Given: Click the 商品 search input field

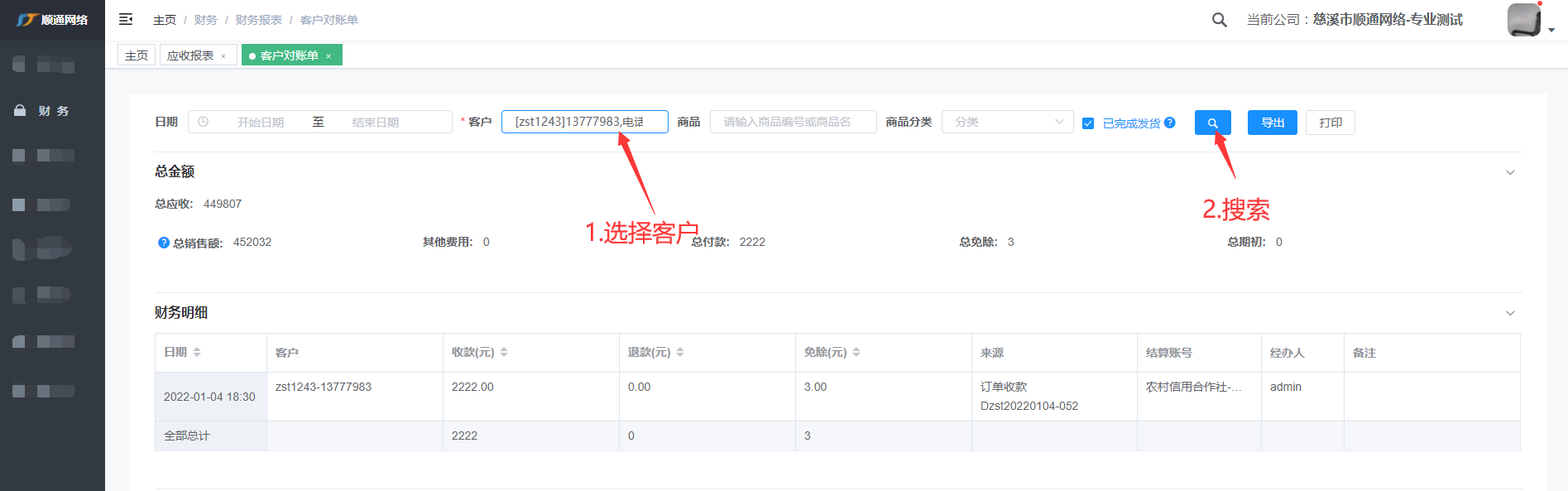Looking at the screenshot, I should [792, 122].
